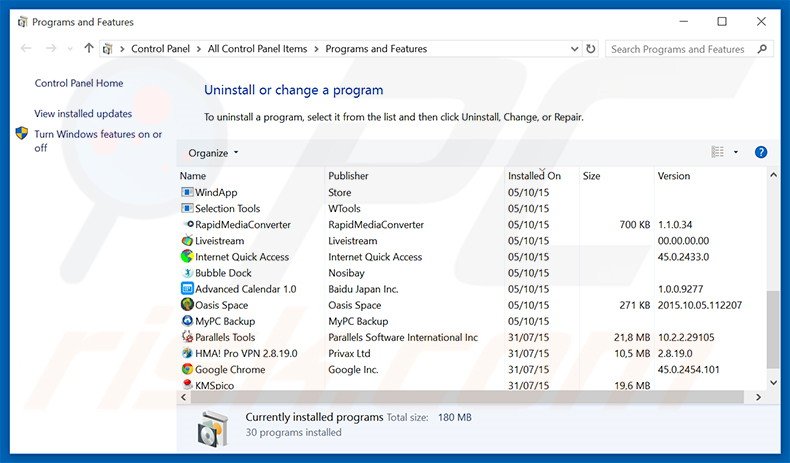Select the Advanced Calendar 1.0 entry name

coord(246,289)
